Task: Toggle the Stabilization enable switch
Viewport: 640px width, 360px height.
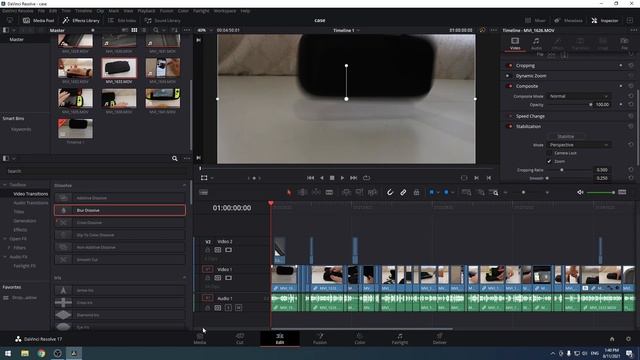Action: 509,126
